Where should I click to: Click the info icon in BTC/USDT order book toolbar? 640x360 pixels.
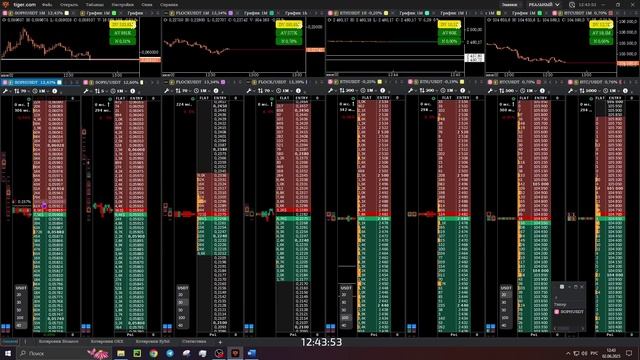(x=625, y=91)
